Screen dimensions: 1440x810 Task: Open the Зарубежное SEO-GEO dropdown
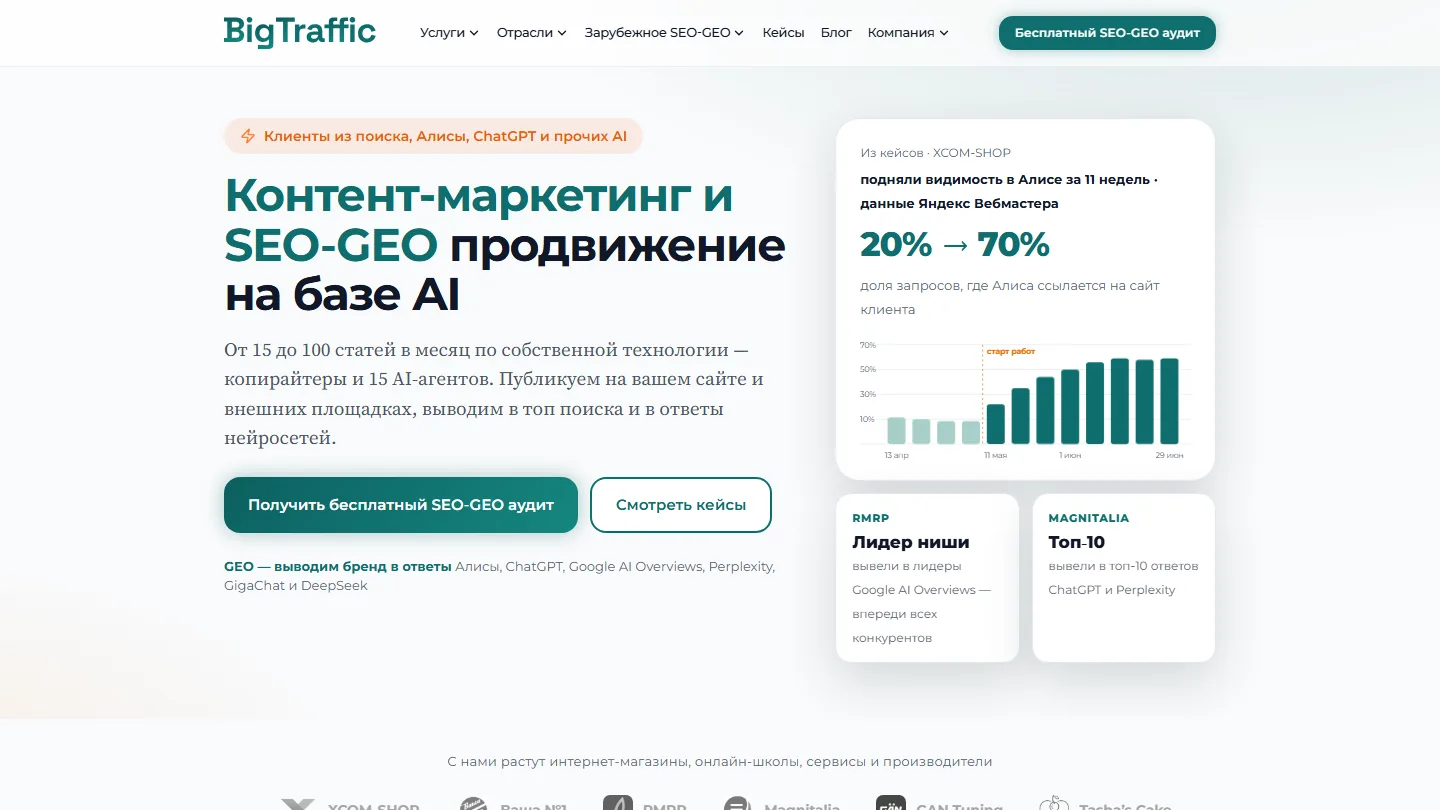(664, 32)
